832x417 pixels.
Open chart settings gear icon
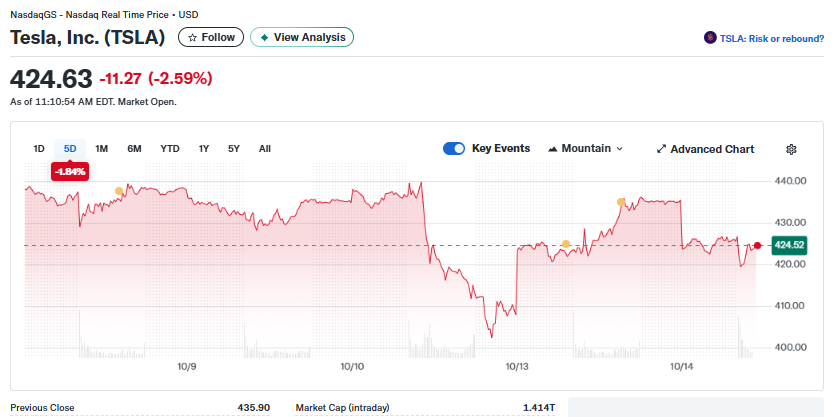point(791,149)
